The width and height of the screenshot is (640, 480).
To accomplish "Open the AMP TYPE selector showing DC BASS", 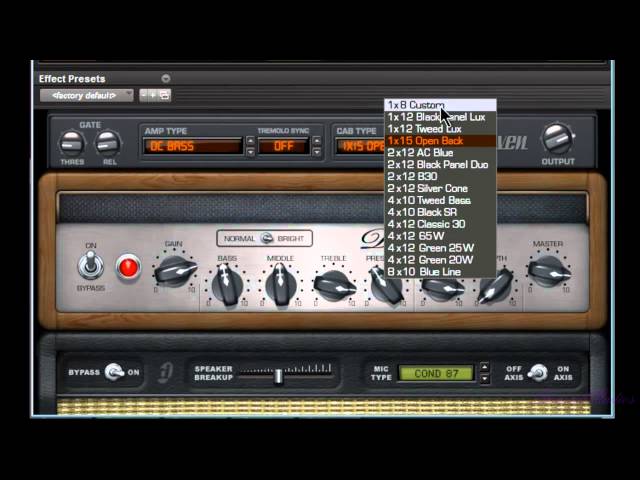I will click(x=193, y=146).
